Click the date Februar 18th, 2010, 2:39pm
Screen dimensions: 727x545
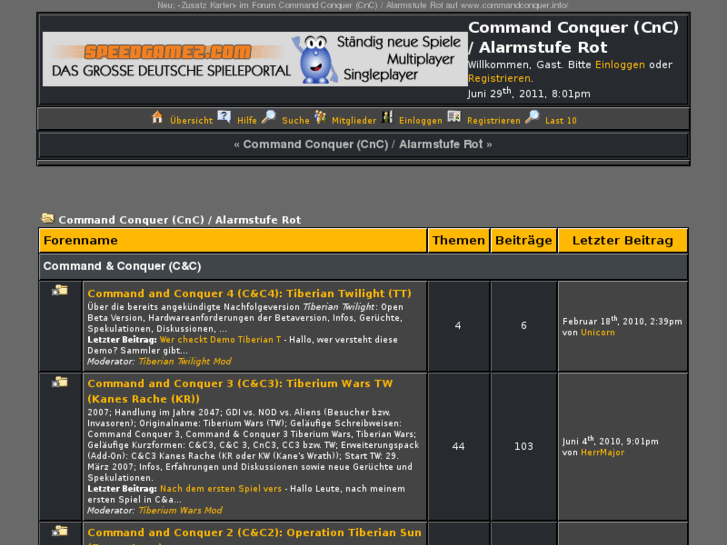click(622, 321)
